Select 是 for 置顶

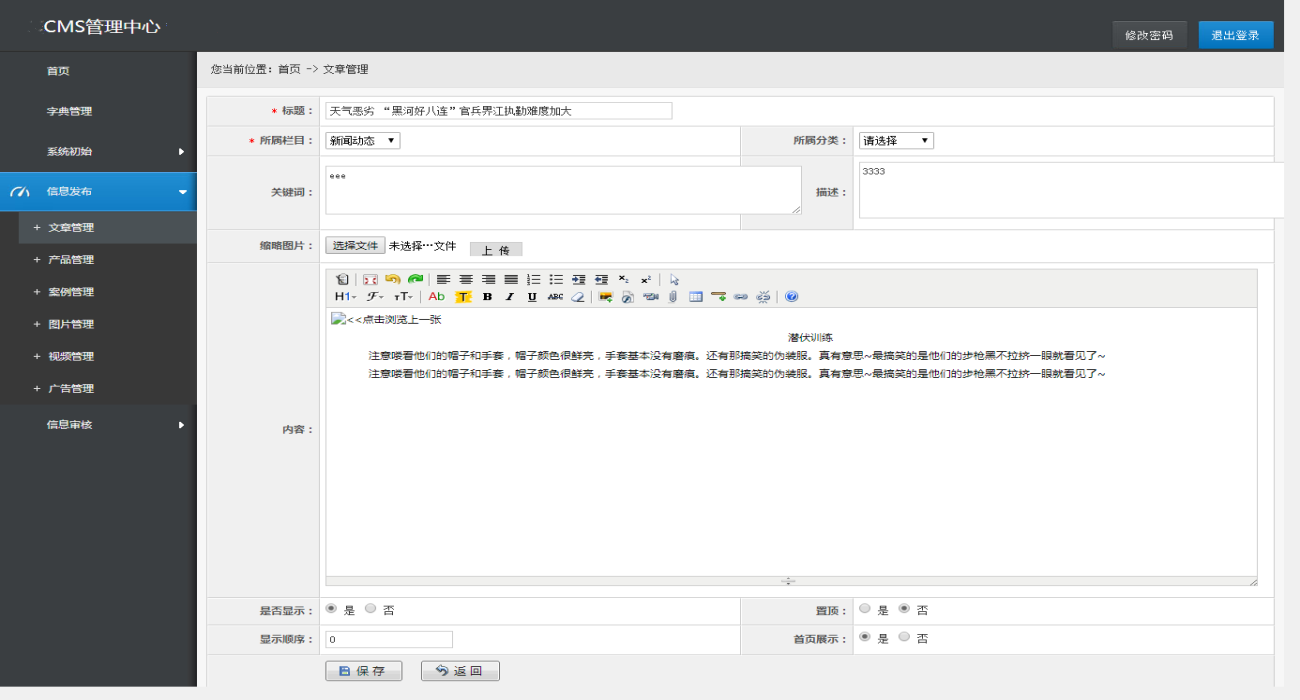(864, 608)
